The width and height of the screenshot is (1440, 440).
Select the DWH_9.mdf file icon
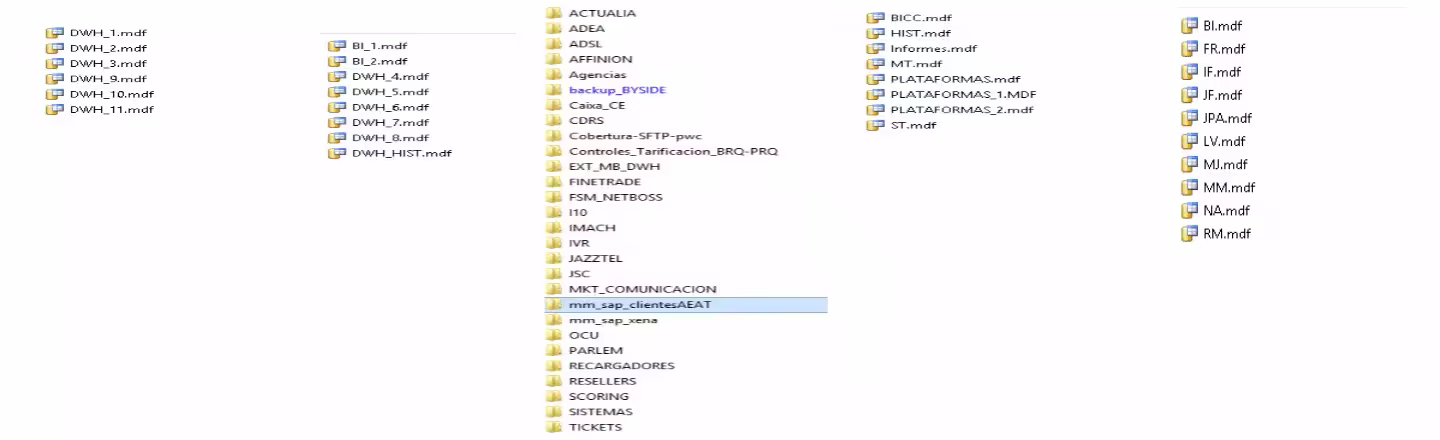coord(55,78)
